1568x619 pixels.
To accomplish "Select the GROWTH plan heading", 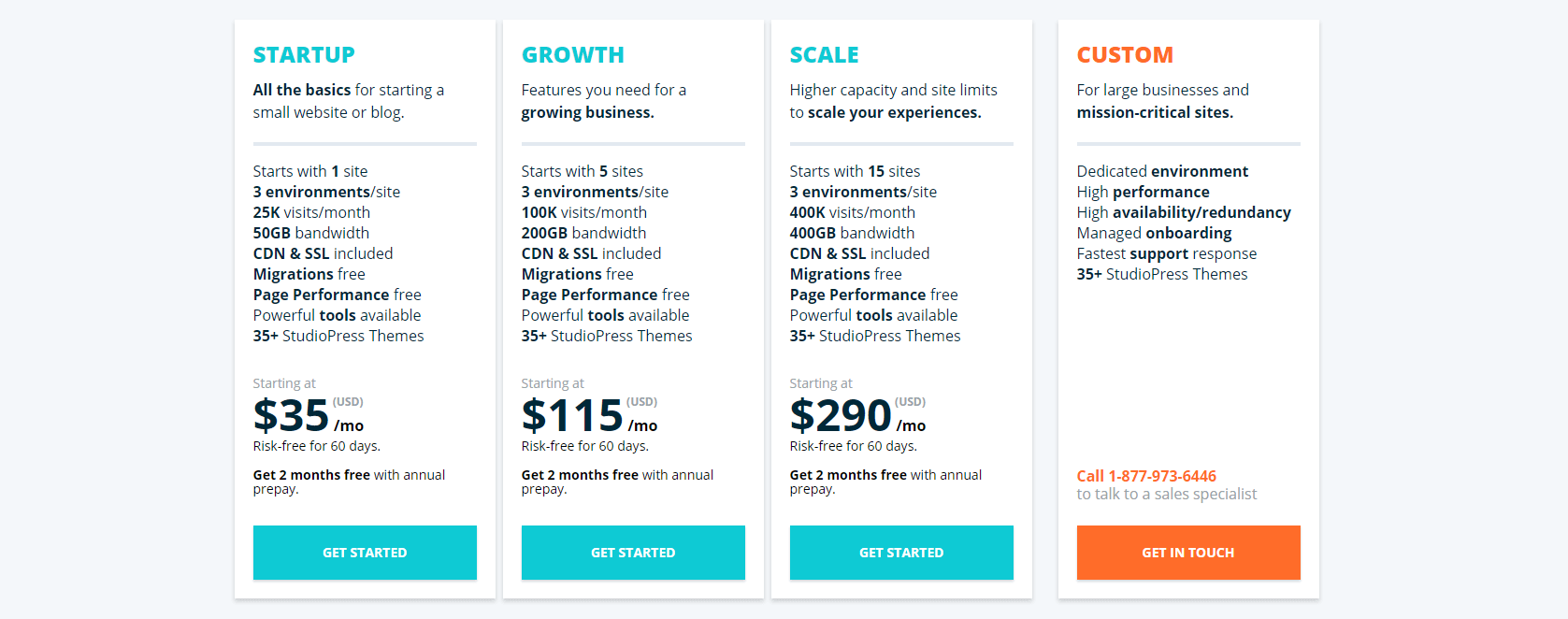I will coord(572,54).
